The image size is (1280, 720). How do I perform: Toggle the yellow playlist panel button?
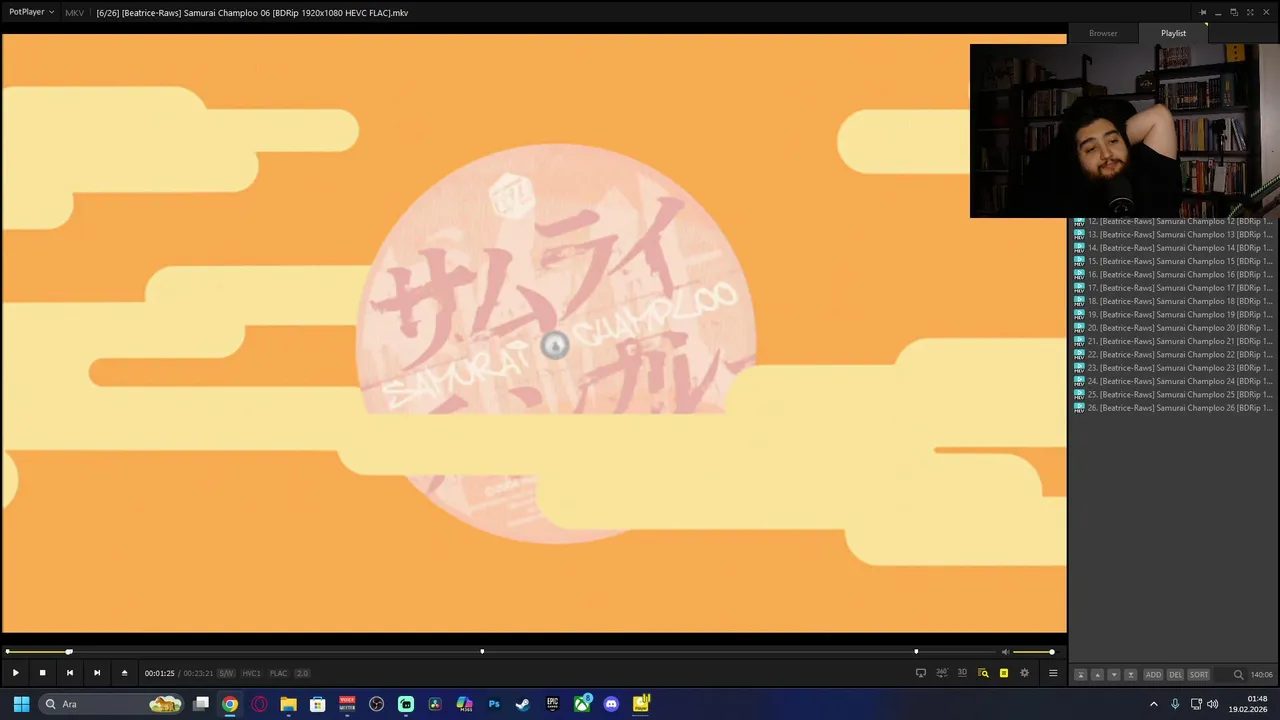[x=1004, y=673]
